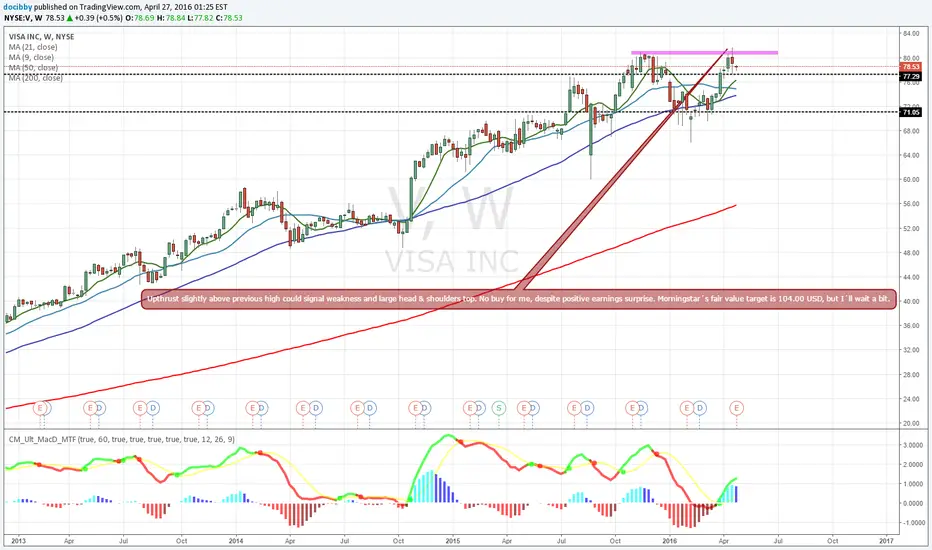The width and height of the screenshot is (932, 550).
Task: Click the dividend D marker after Apr 2014
Action: (316, 408)
